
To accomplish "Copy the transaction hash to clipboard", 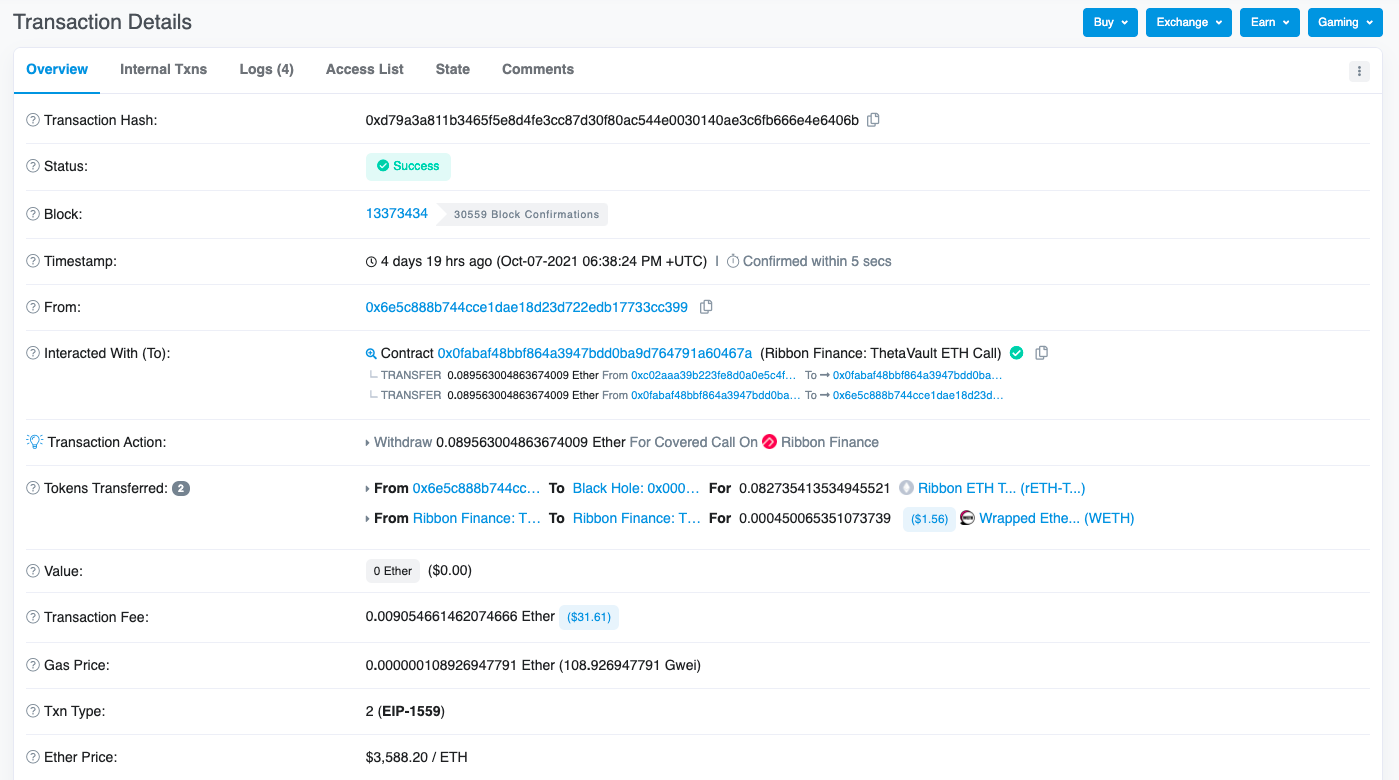I will tap(873, 120).
